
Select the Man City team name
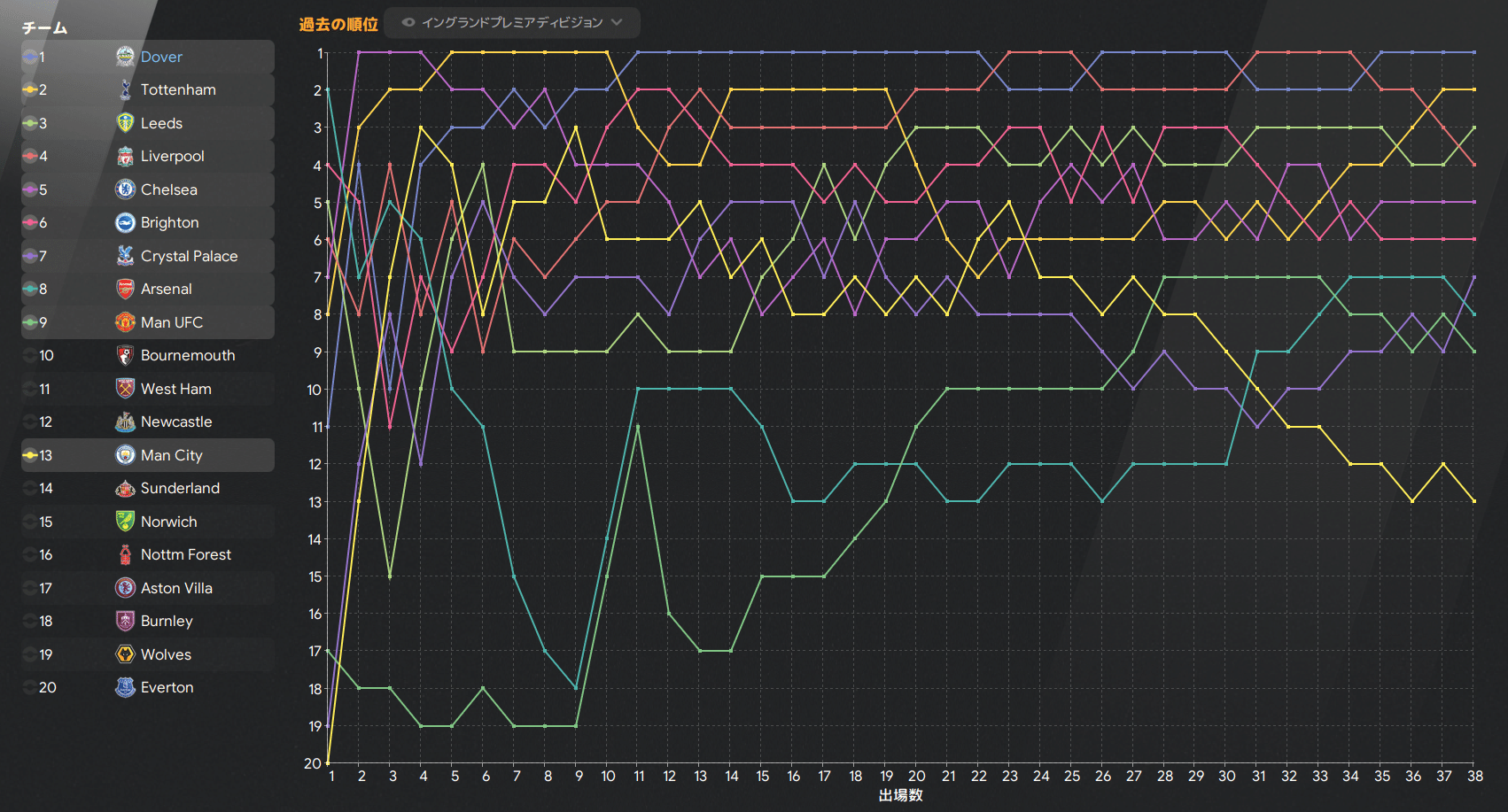pos(172,455)
